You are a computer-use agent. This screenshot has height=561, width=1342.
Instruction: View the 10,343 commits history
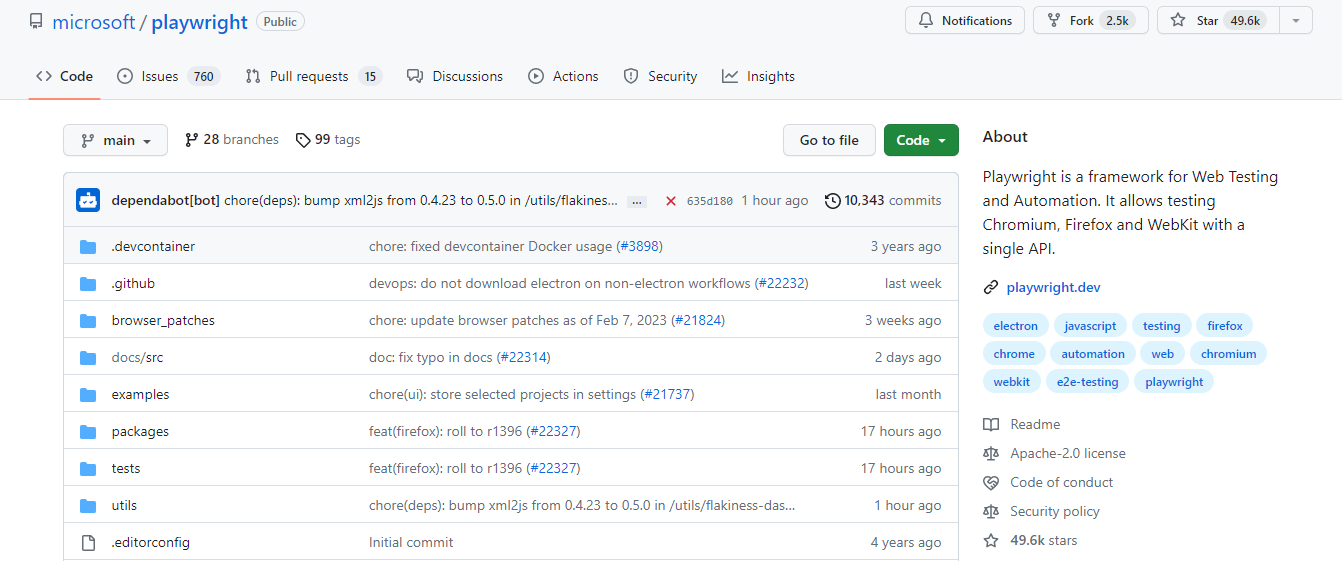pos(883,201)
